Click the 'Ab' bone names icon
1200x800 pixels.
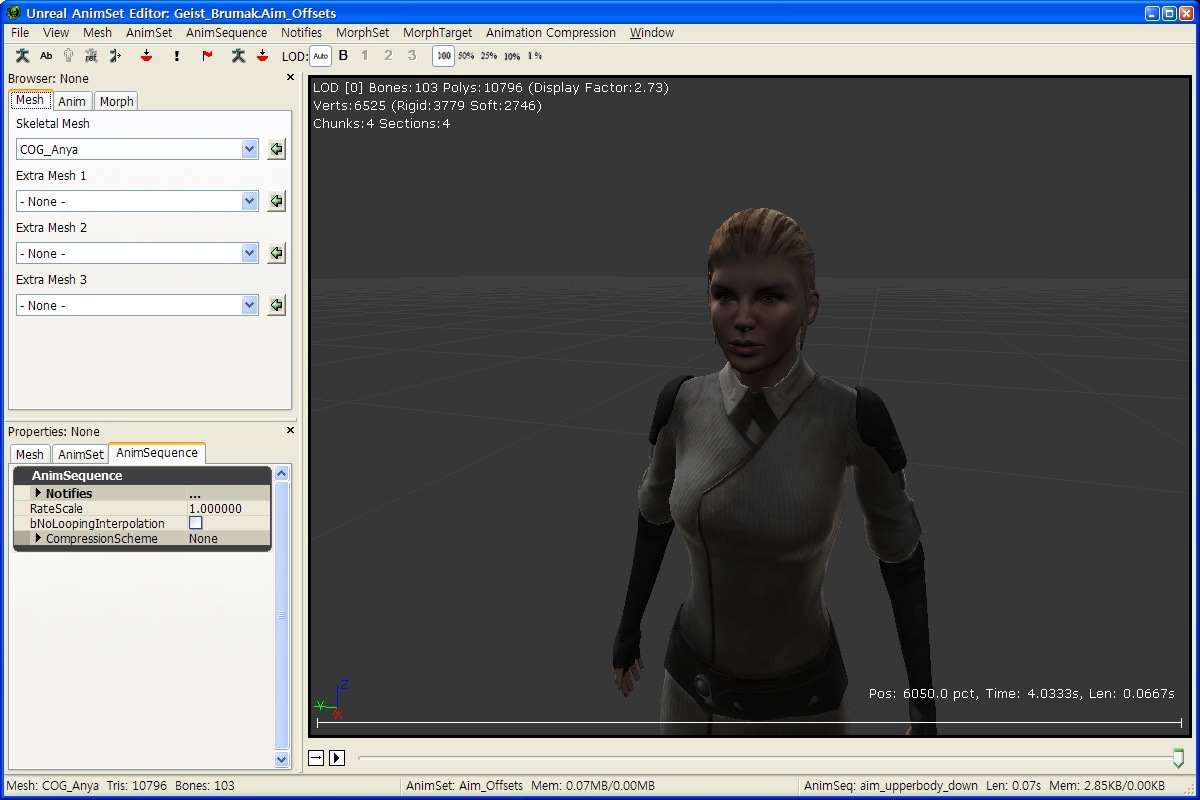point(46,56)
